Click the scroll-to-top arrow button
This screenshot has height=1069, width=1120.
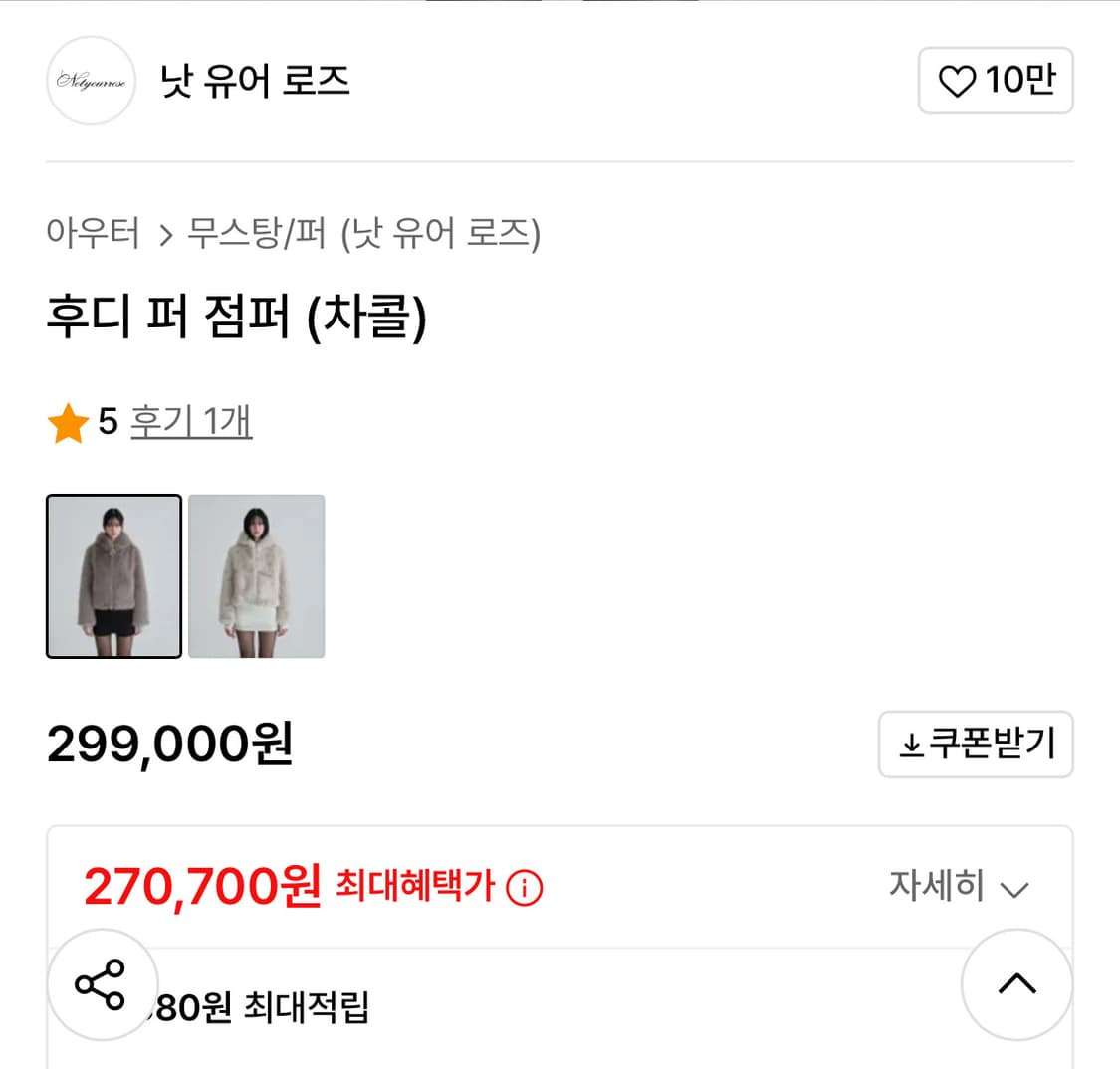[1016, 984]
